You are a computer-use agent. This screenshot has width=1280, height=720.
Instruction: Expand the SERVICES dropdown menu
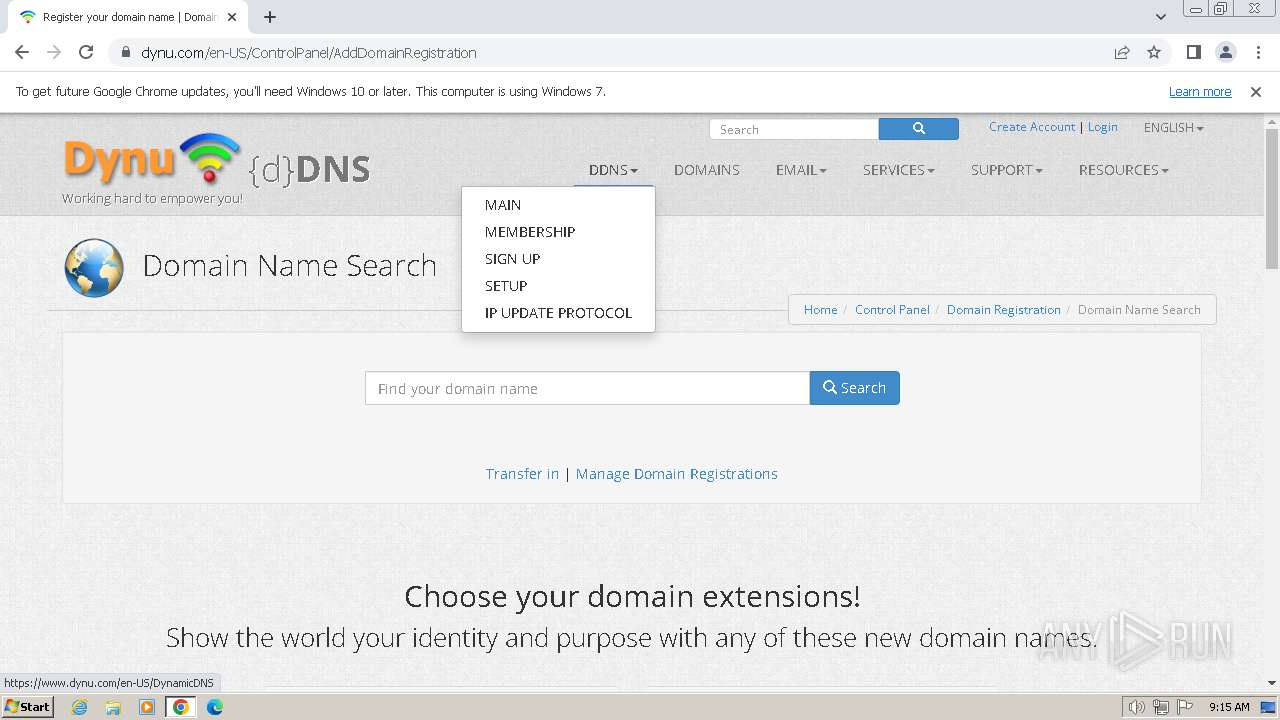[x=898, y=170]
